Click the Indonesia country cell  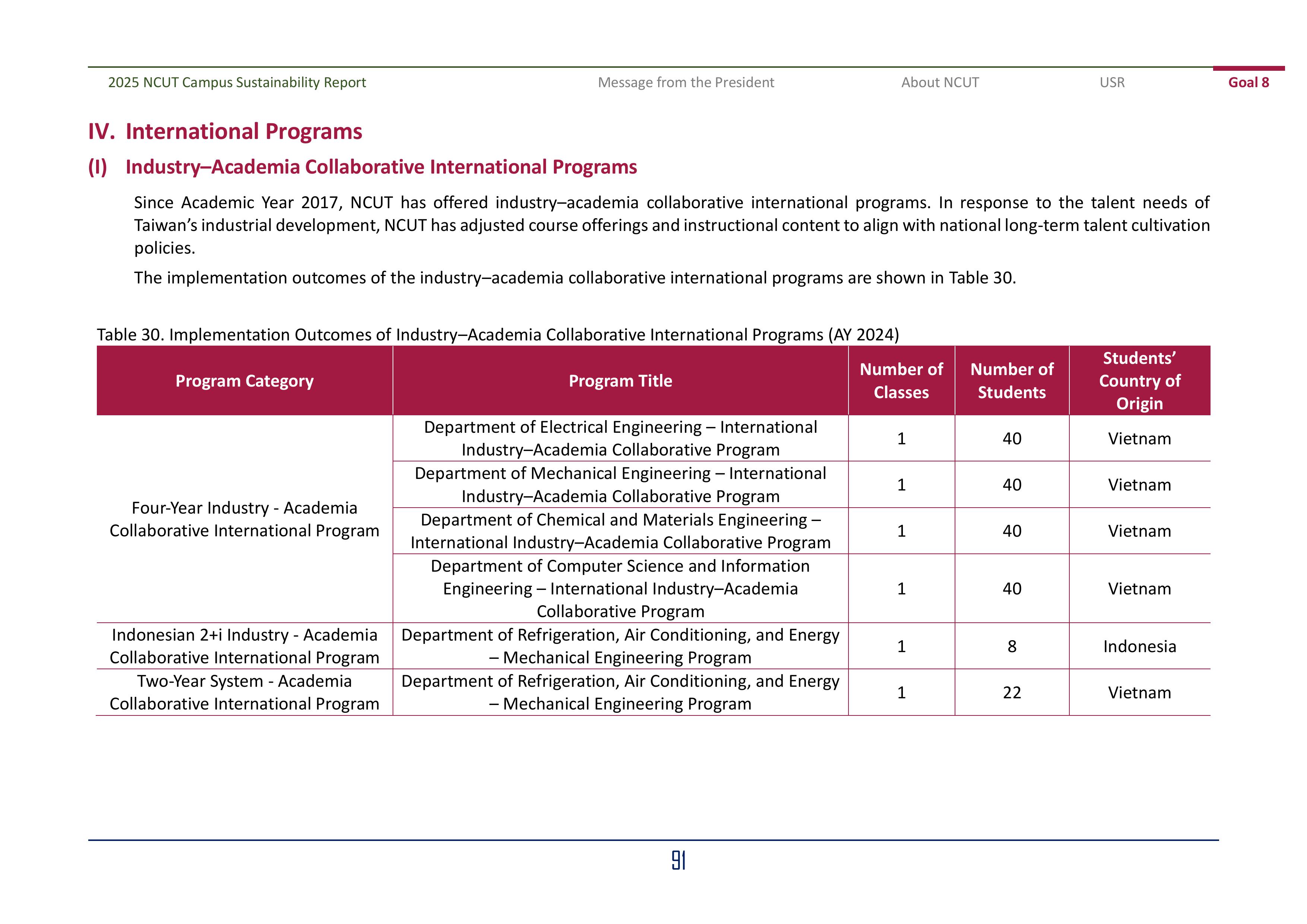[1139, 646]
